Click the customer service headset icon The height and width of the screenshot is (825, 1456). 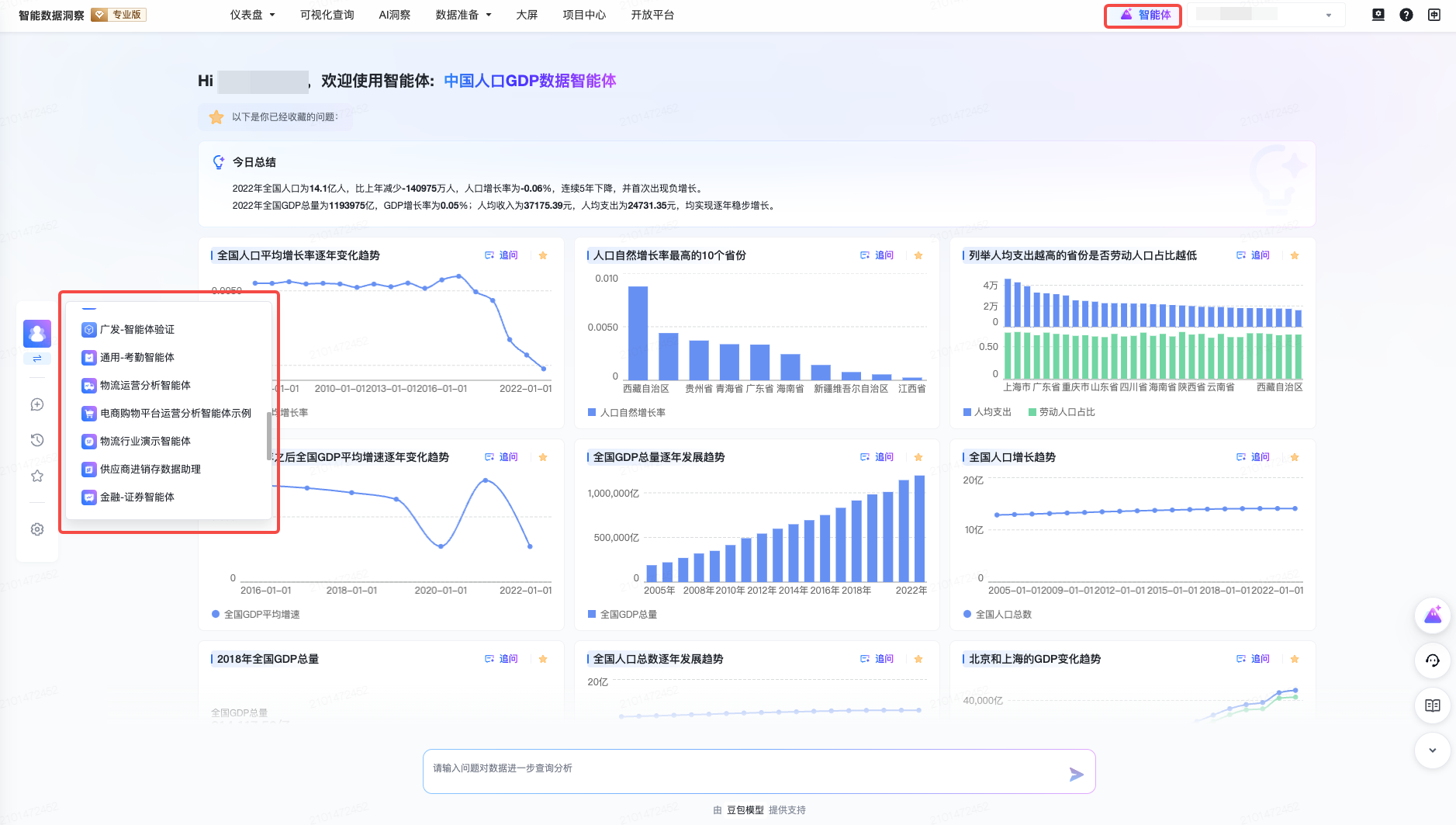[x=1433, y=660]
